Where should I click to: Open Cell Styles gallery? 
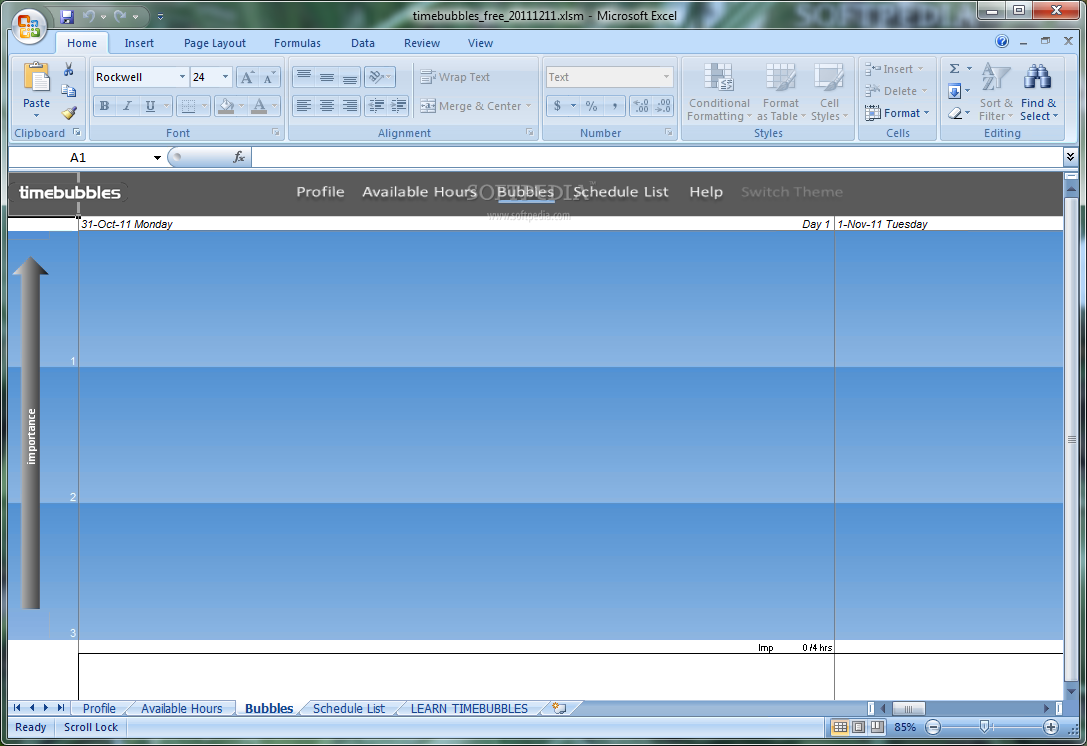tap(829, 92)
